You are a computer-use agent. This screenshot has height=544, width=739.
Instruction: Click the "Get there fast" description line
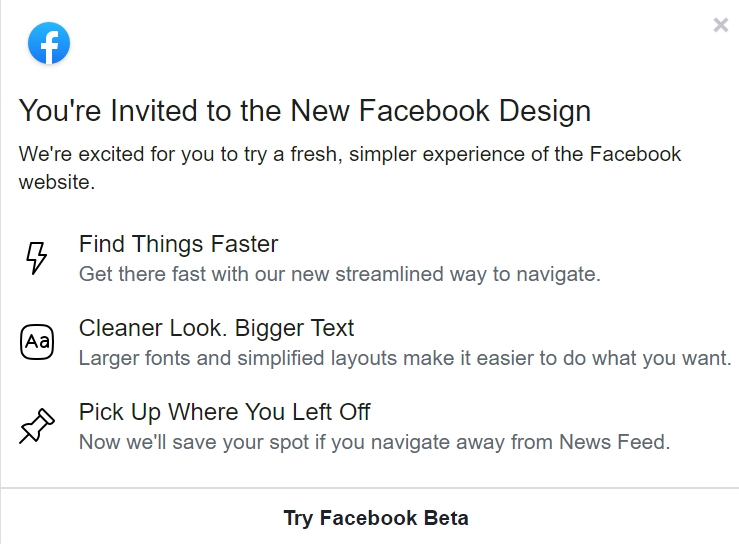(x=339, y=274)
